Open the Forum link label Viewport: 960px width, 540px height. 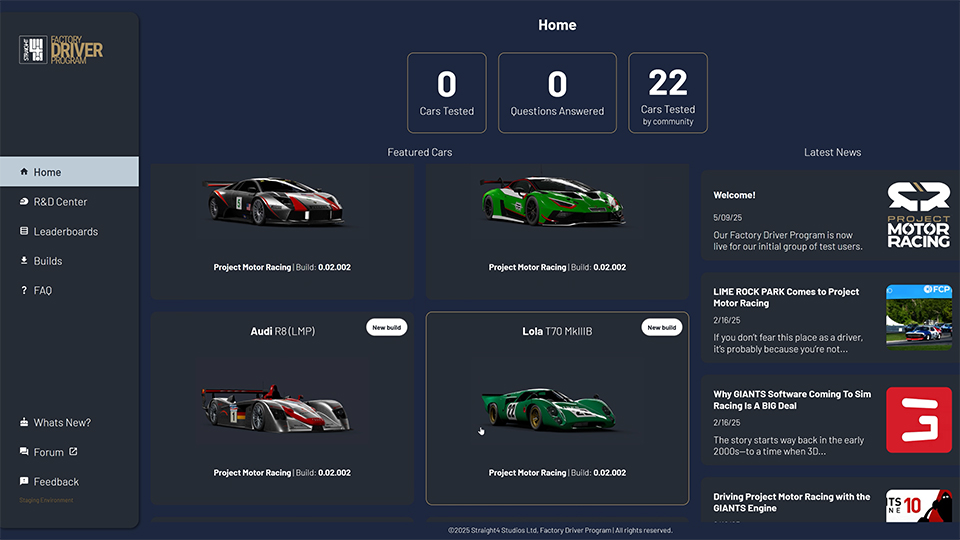[48, 452]
